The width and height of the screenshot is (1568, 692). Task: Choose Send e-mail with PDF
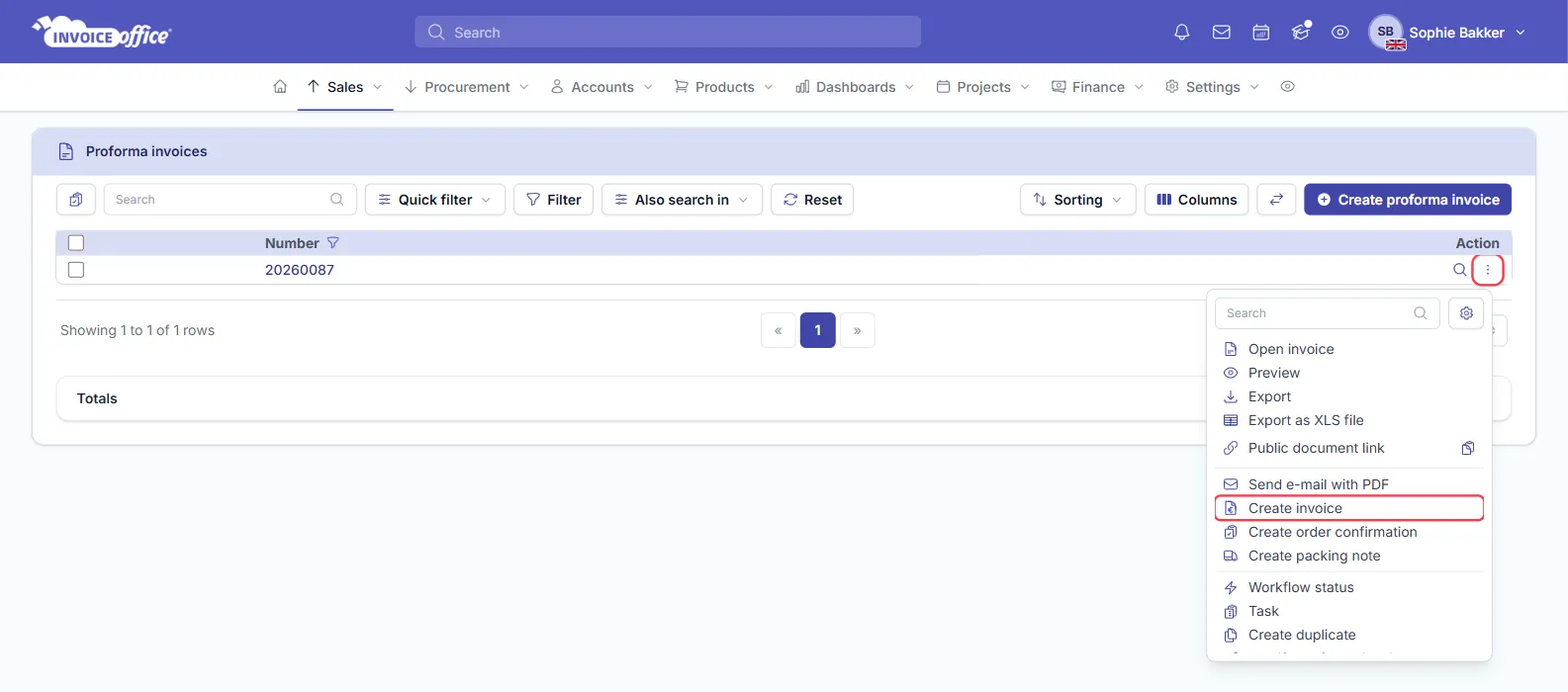pyautogui.click(x=1349, y=484)
